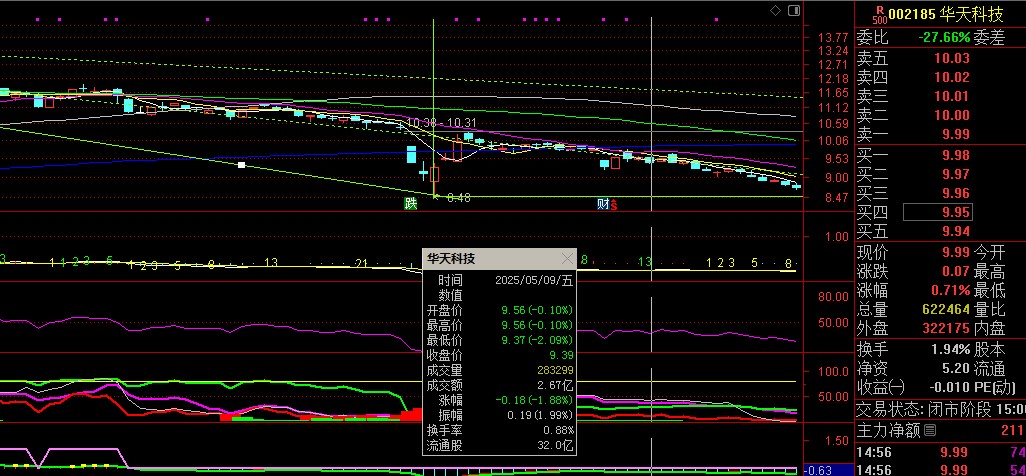Click the popup 最低价 value 9.37(-2.09%)
Viewport: 1026px width, 476px height.
[537, 340]
